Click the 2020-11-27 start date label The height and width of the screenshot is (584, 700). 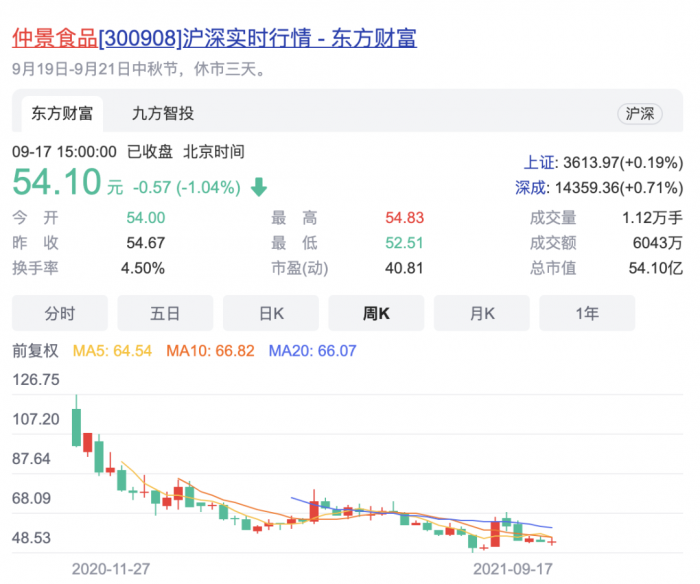point(111,569)
